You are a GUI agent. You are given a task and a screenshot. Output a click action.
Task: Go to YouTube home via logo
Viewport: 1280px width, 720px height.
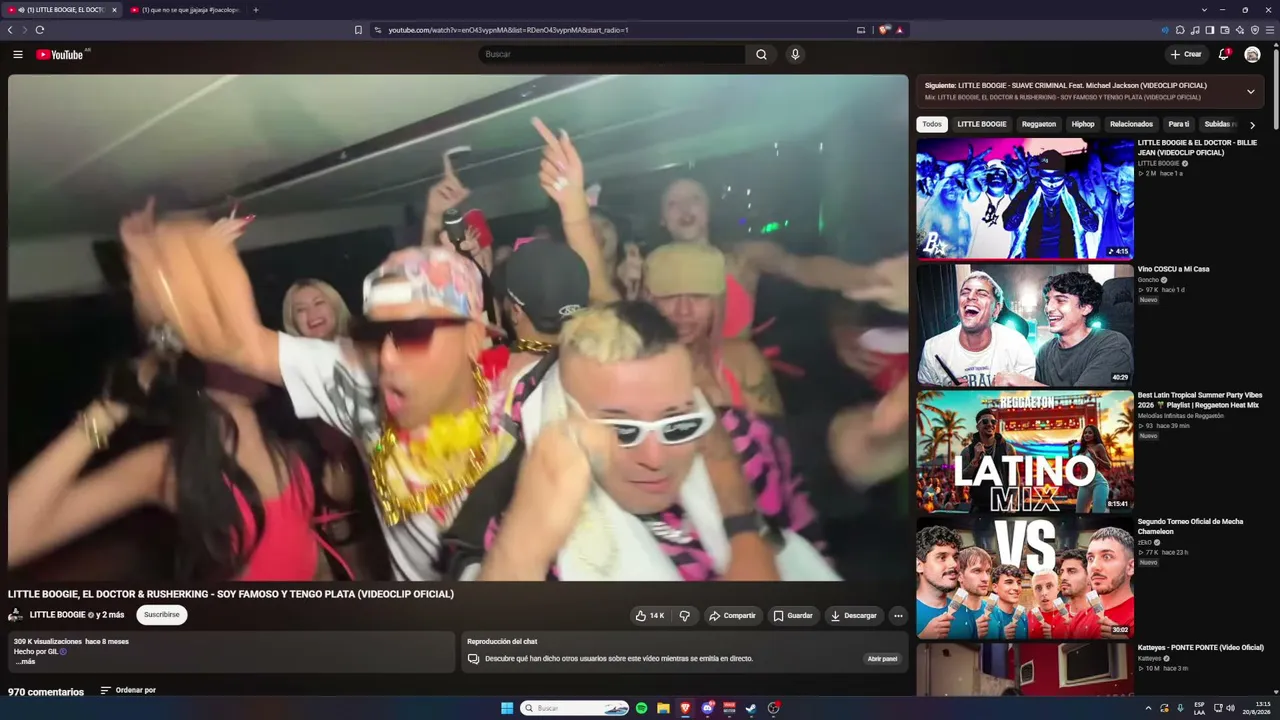click(60, 54)
